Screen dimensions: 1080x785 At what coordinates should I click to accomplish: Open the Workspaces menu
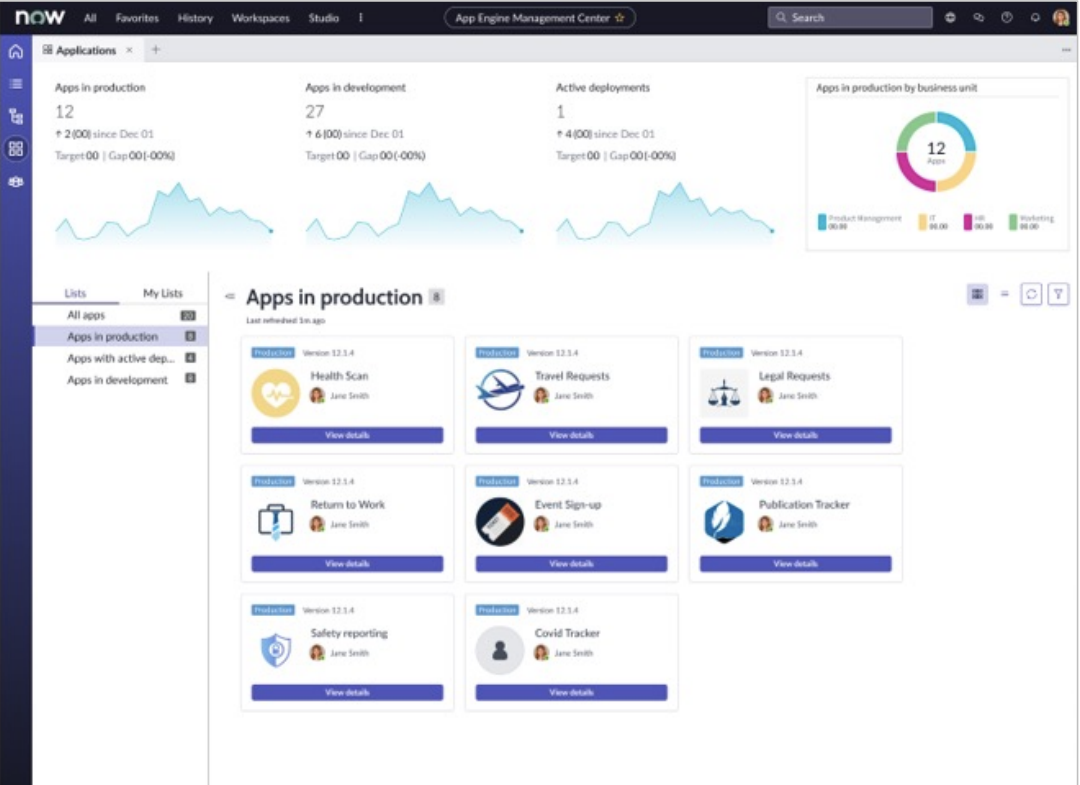(x=258, y=18)
